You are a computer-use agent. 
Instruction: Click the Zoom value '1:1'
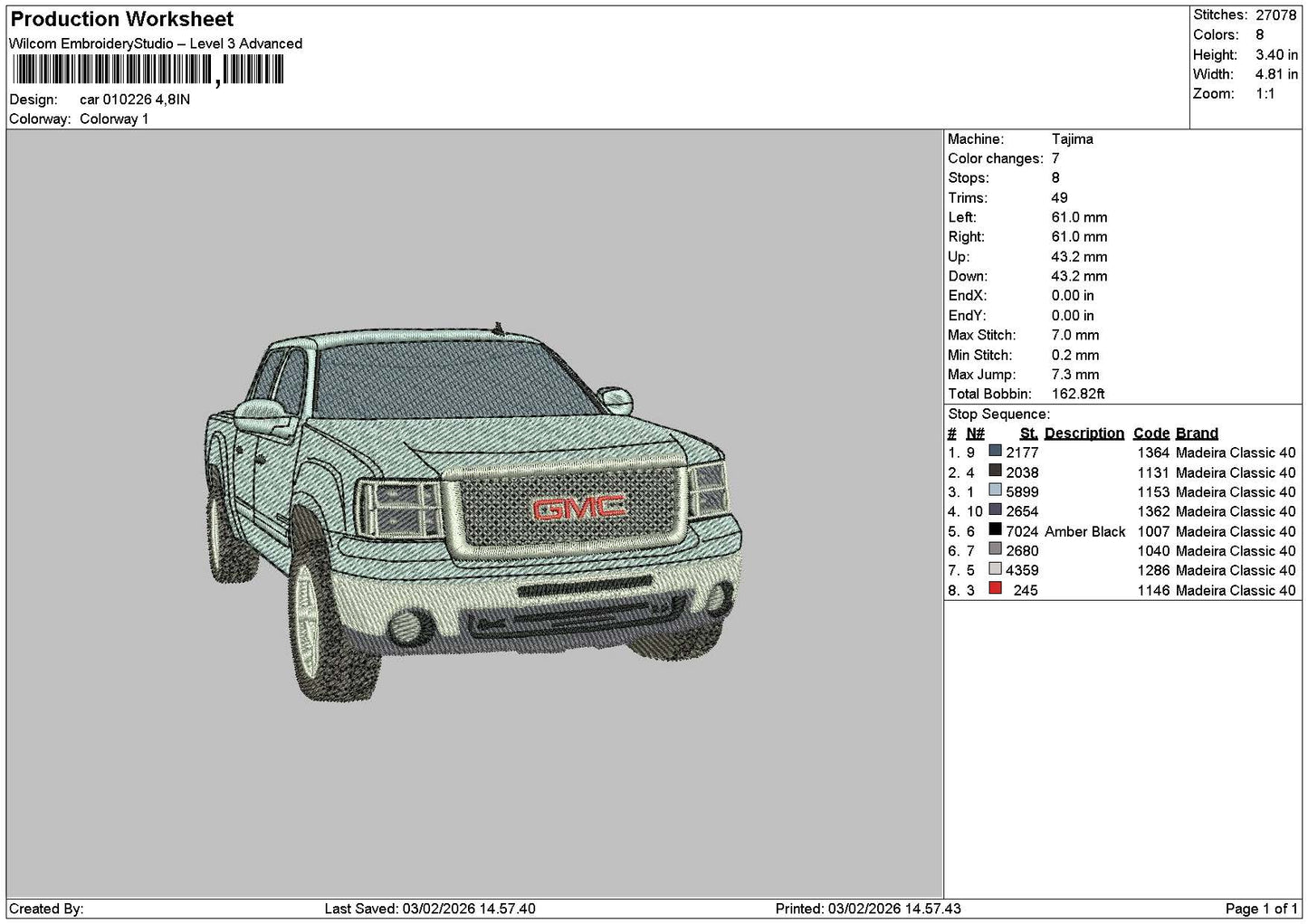point(1265,93)
